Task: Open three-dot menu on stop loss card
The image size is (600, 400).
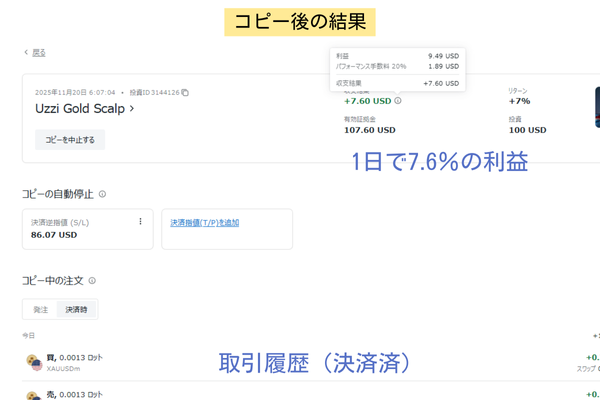Action: coord(140,221)
